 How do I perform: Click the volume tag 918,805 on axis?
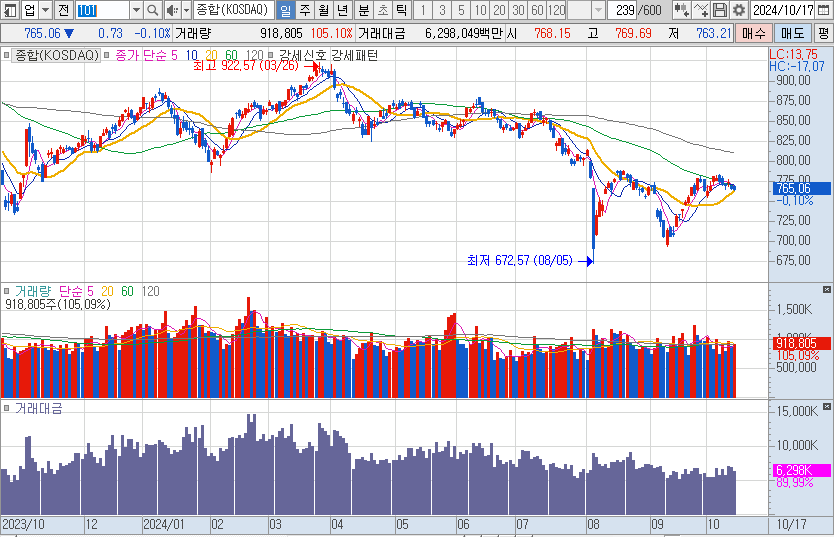(802, 343)
